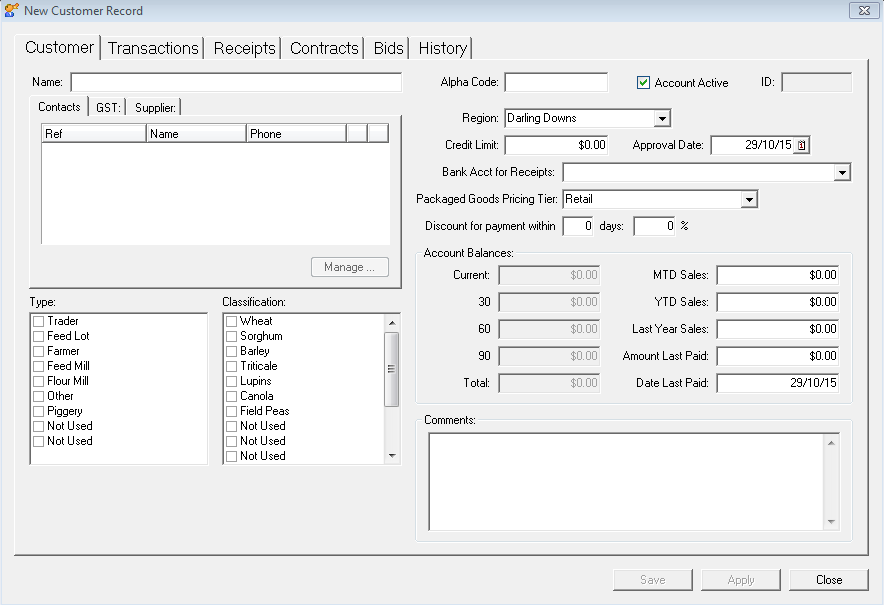Expand the Region dropdown
The image size is (884, 605).
click(662, 119)
